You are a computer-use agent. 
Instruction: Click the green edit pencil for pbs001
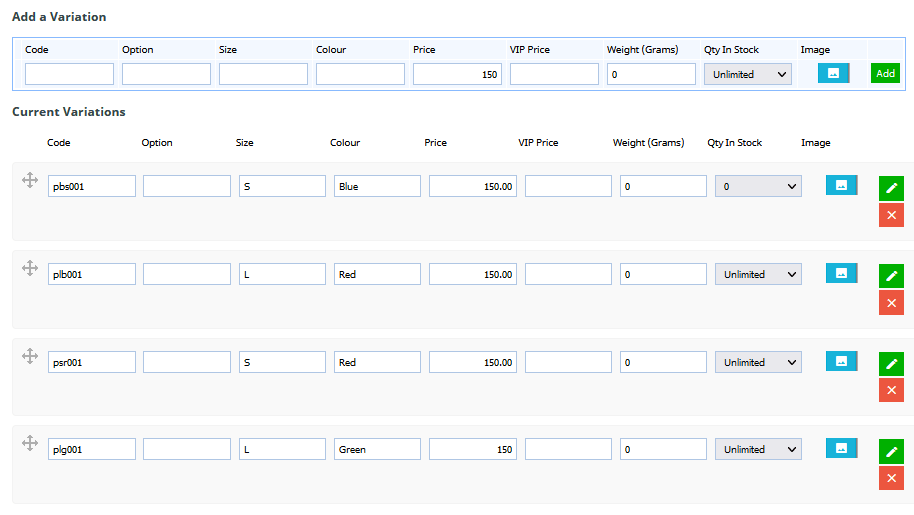coord(891,188)
